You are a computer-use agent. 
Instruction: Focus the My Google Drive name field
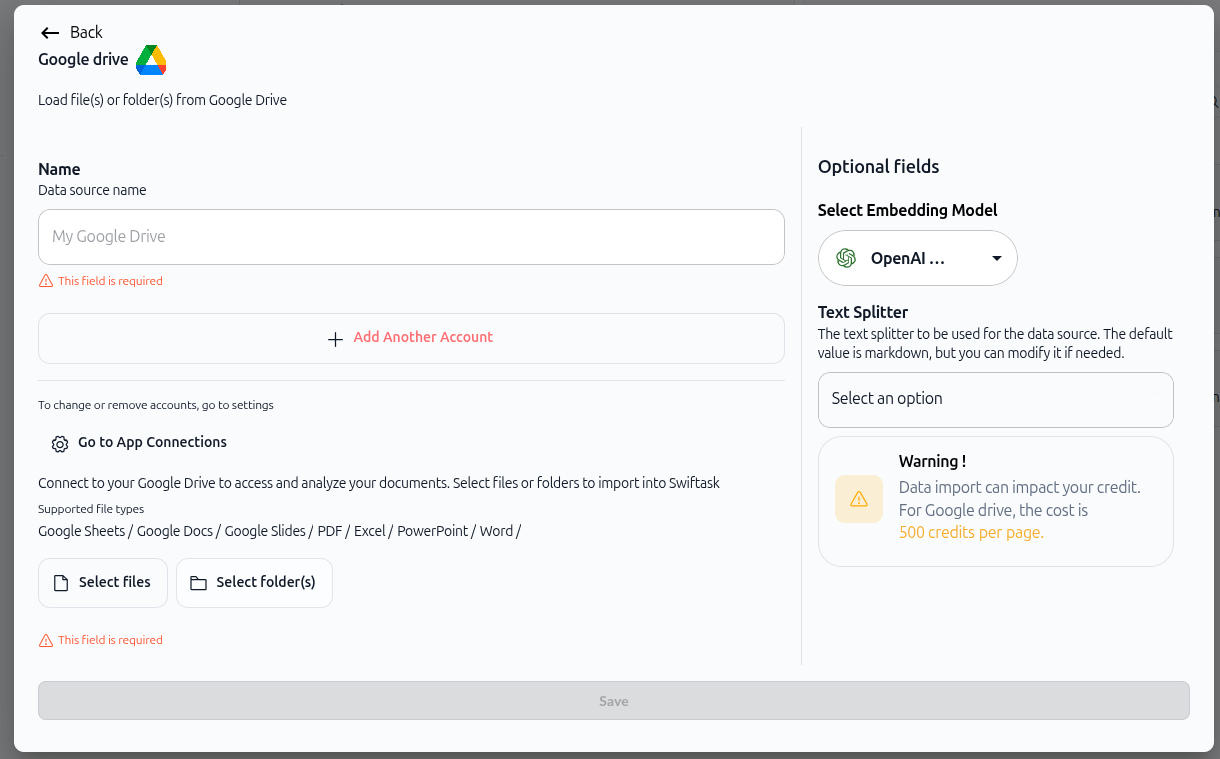[x=411, y=237]
